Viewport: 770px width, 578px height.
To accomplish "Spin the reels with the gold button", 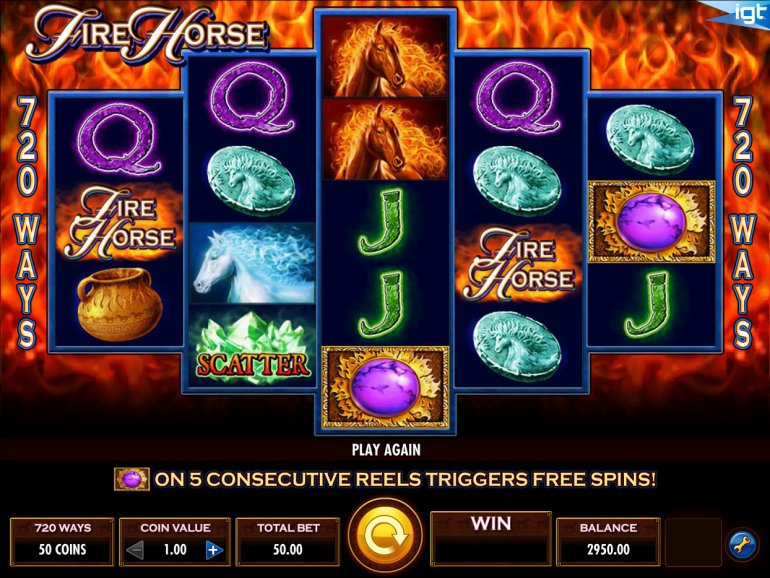I will (385, 536).
